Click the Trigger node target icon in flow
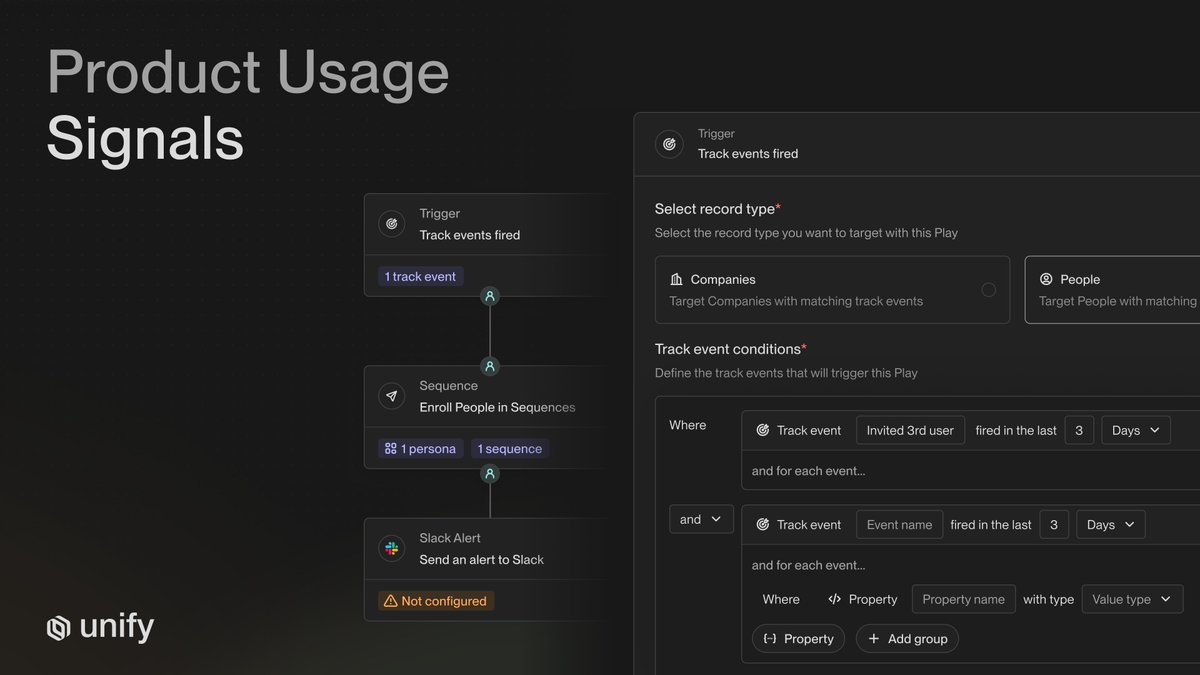 [x=392, y=224]
